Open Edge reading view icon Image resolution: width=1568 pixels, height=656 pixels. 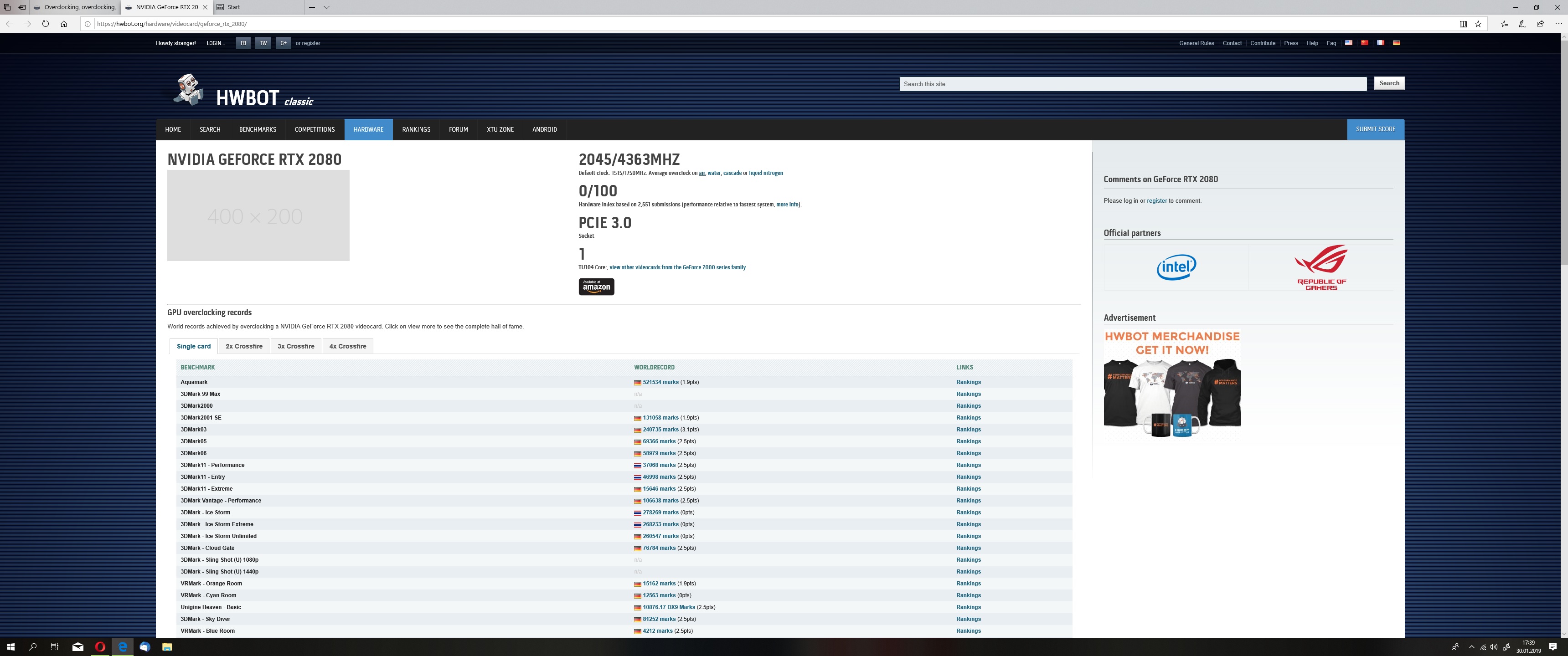tap(1463, 24)
